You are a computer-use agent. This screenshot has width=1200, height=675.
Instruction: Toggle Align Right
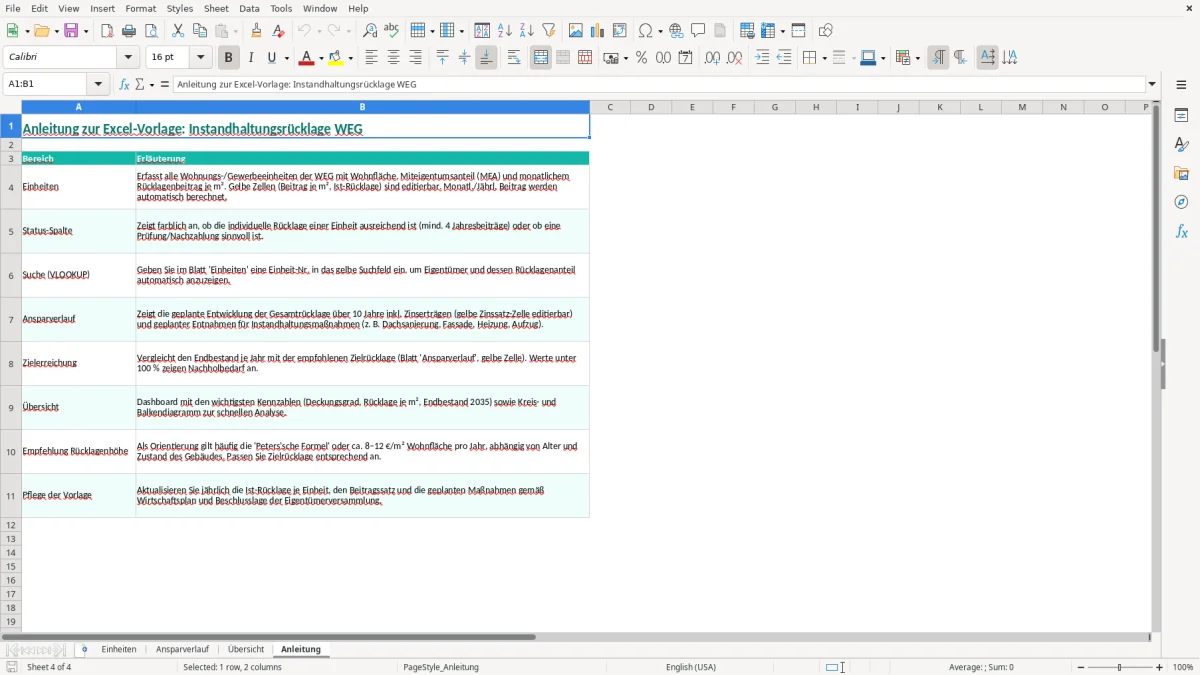pyautogui.click(x=415, y=58)
